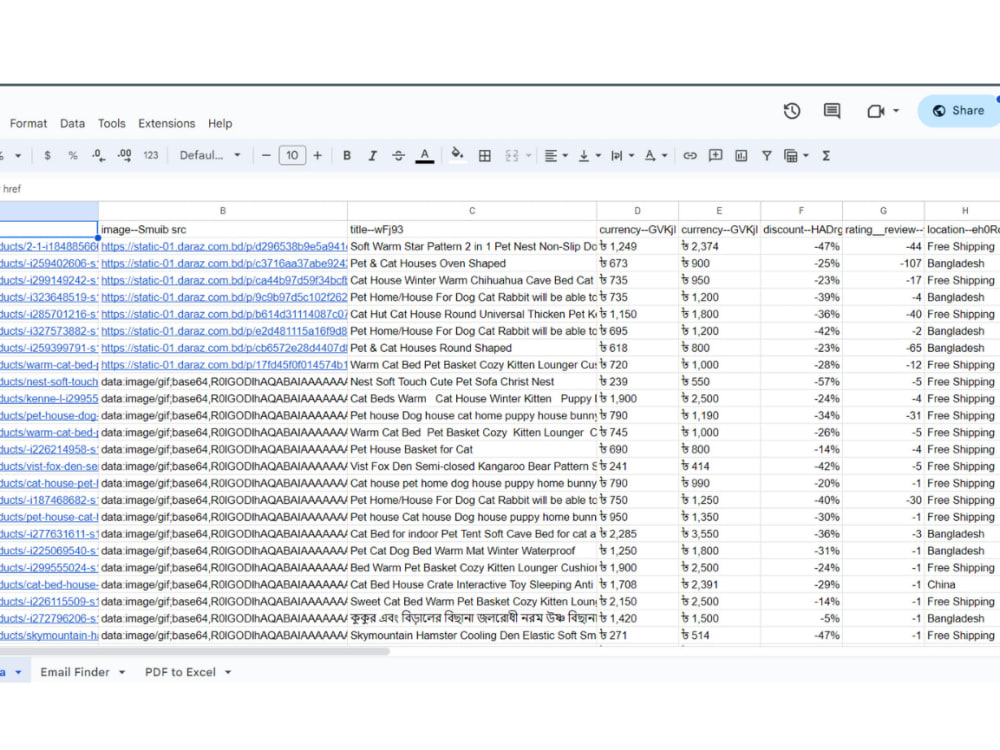The image size is (1000, 750).
Task: Click the font size field showing 10
Action: pos(292,156)
